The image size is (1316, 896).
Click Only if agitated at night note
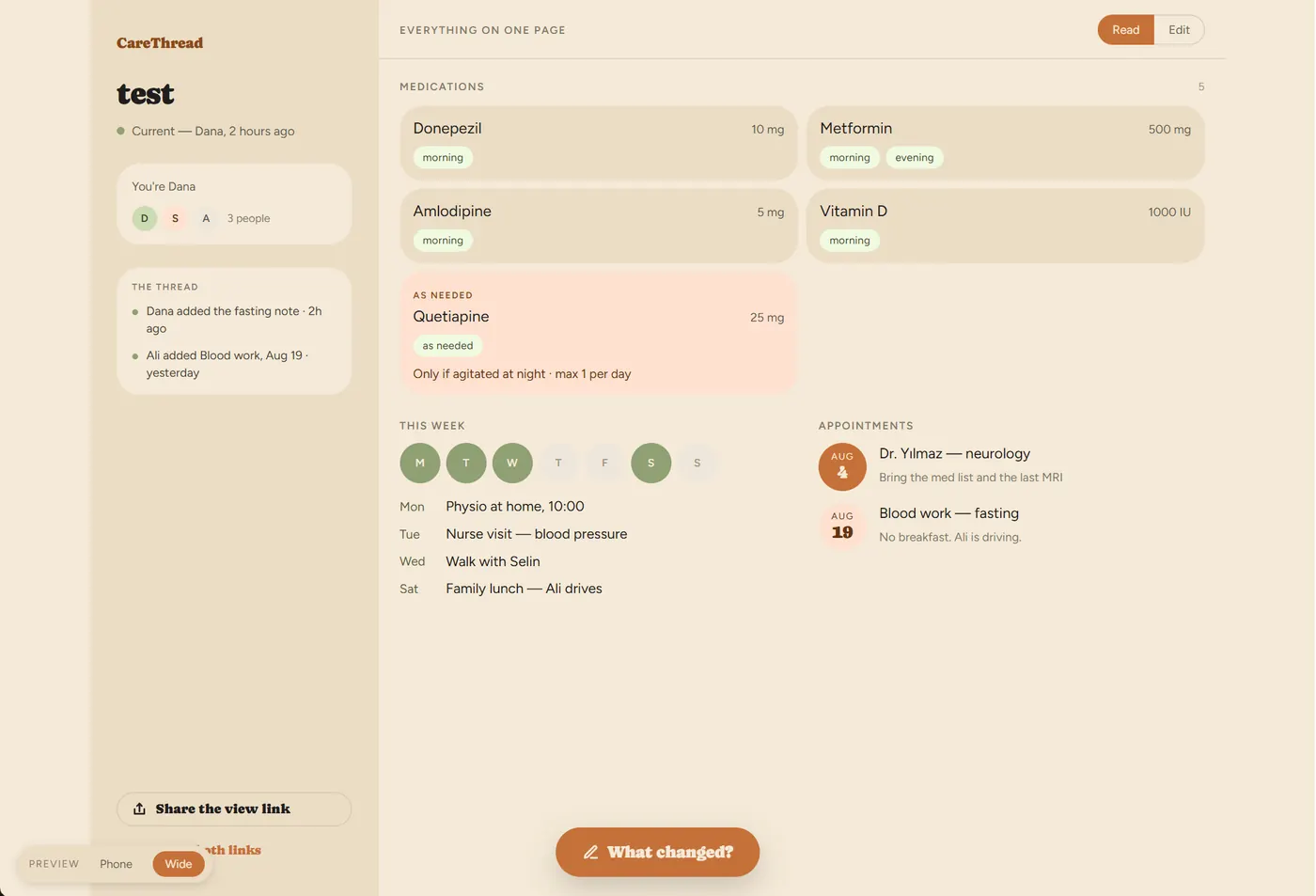coord(522,374)
